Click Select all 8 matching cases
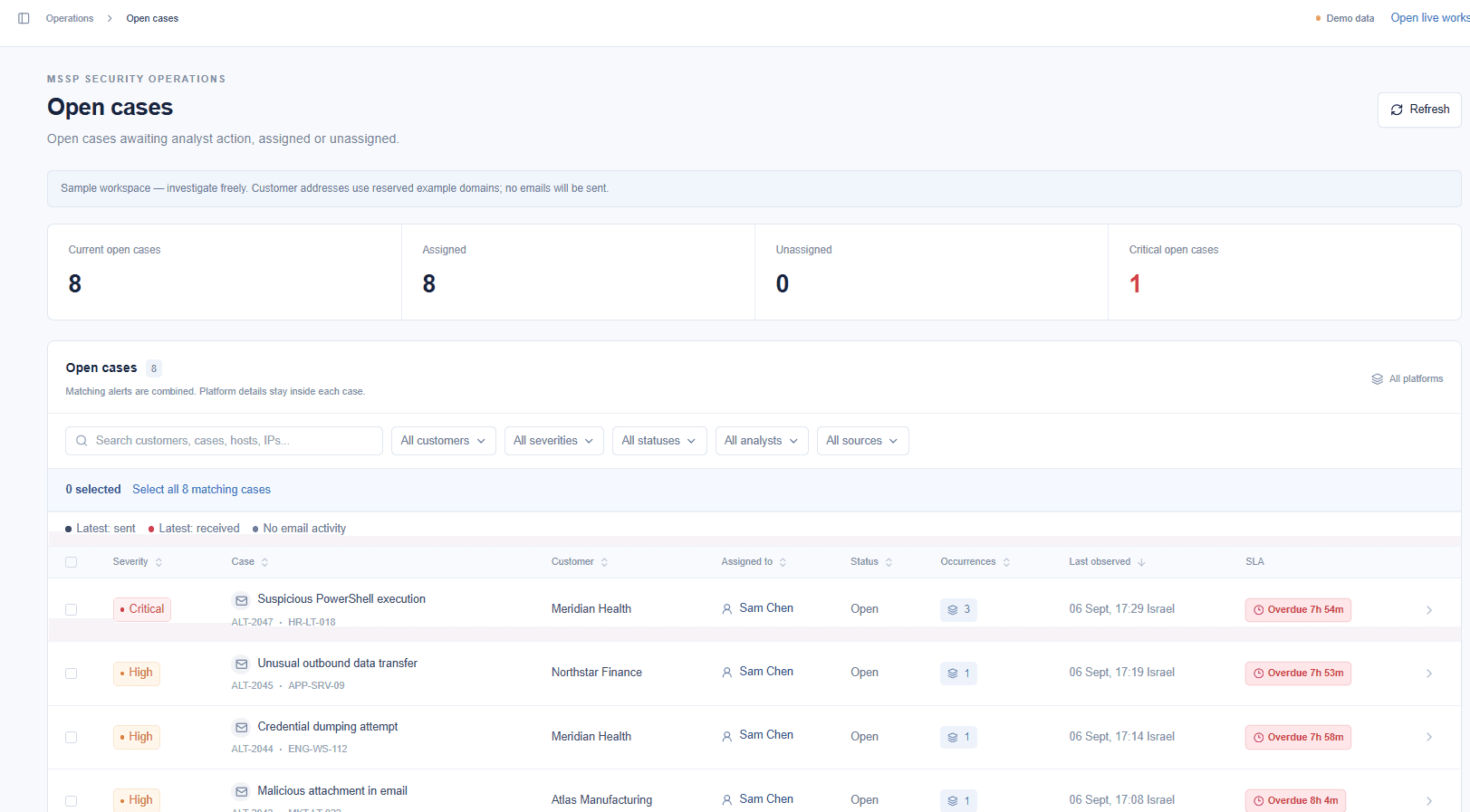 (x=201, y=490)
